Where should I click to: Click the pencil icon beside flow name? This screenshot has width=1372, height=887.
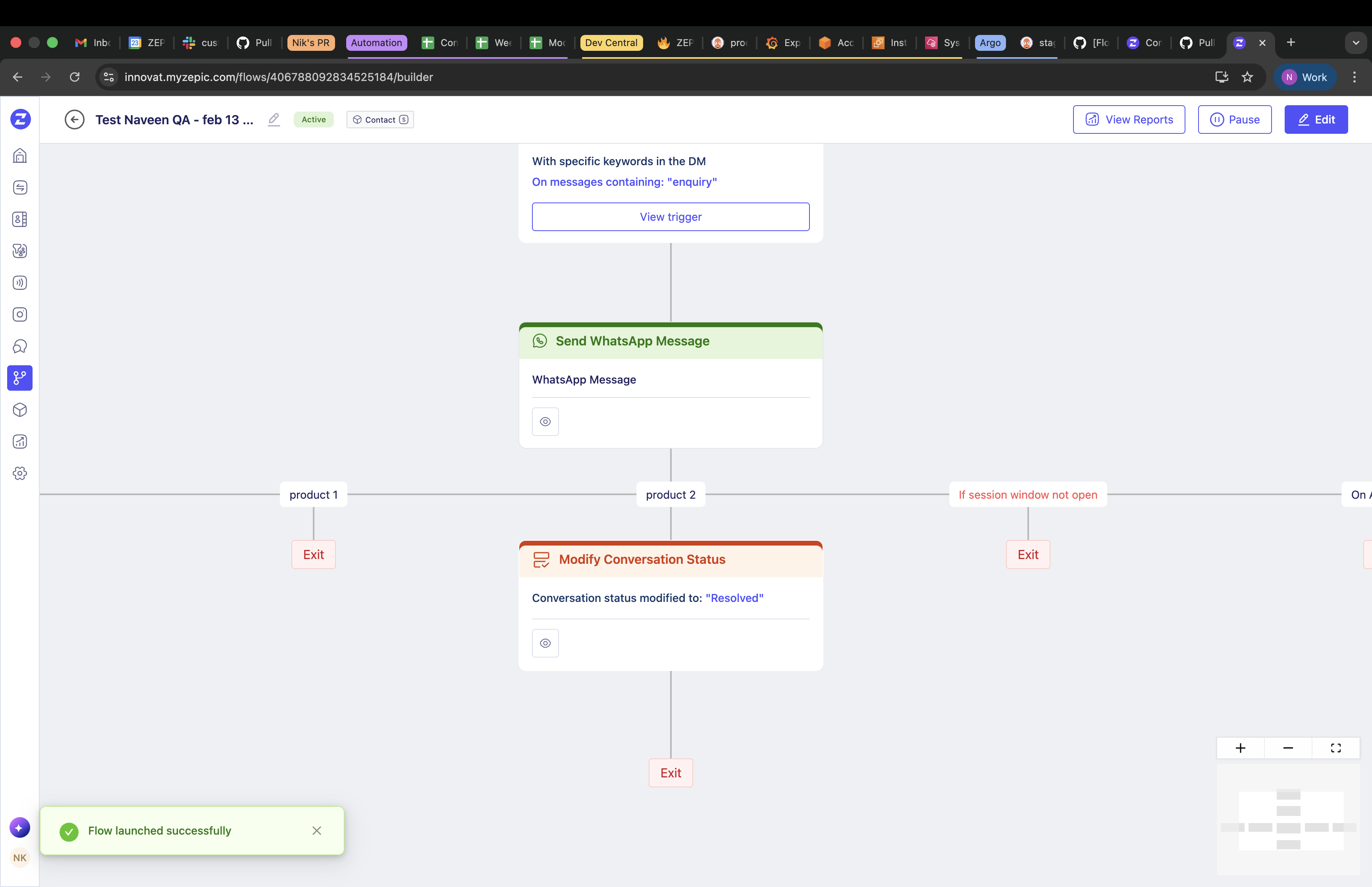point(274,119)
